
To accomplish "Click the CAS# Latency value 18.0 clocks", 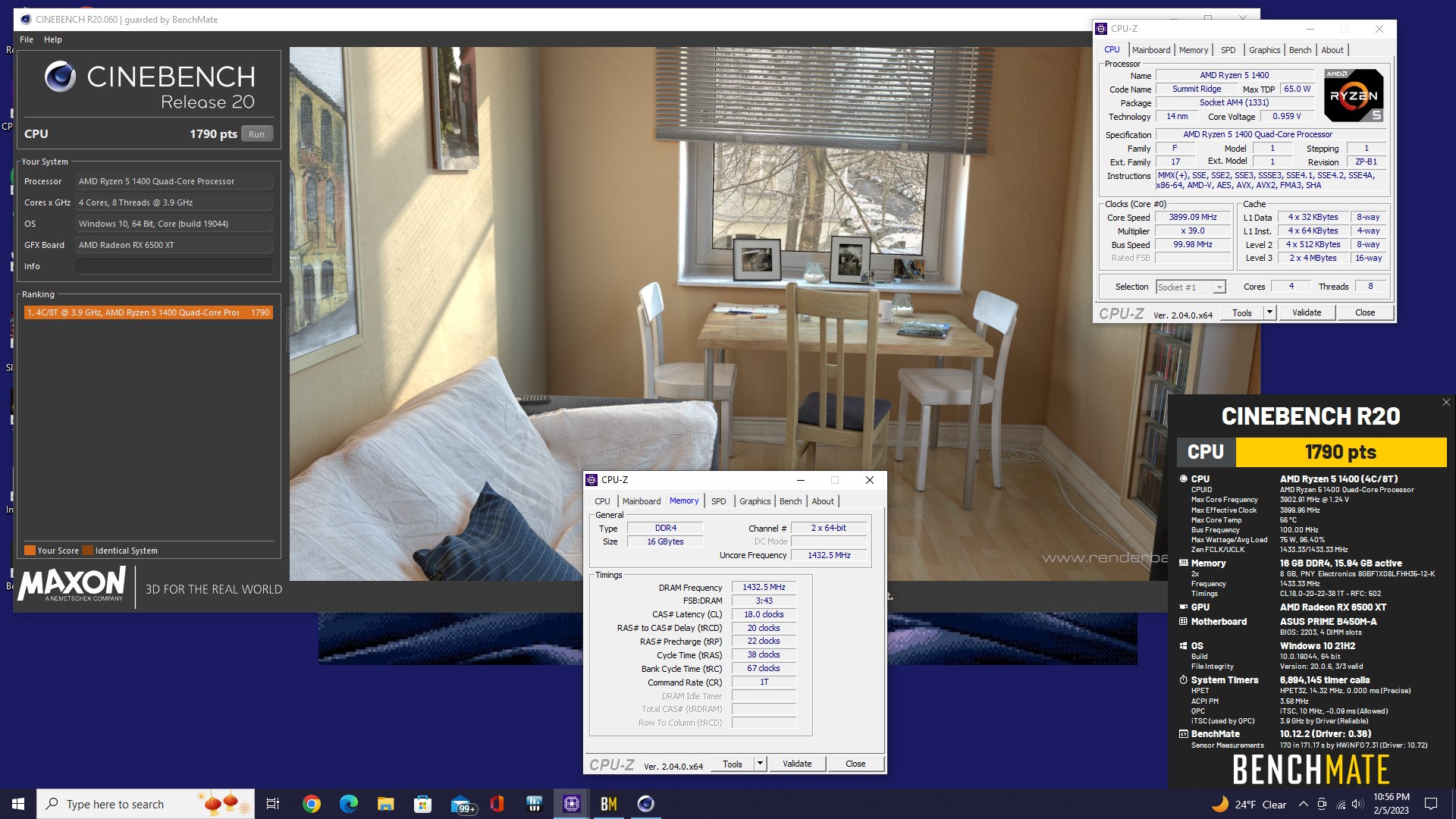I will (764, 614).
